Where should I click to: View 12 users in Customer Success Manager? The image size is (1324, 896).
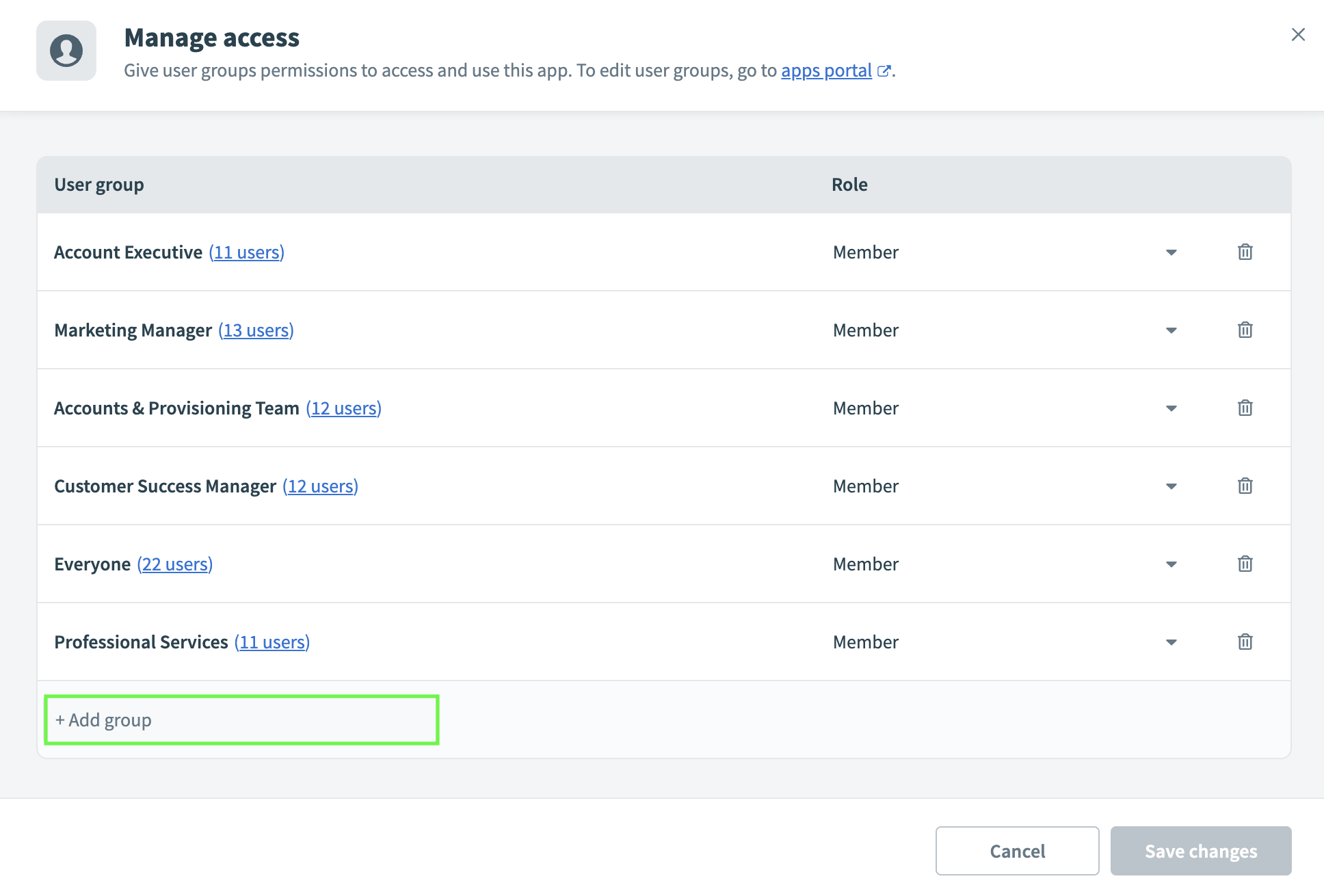pos(320,486)
